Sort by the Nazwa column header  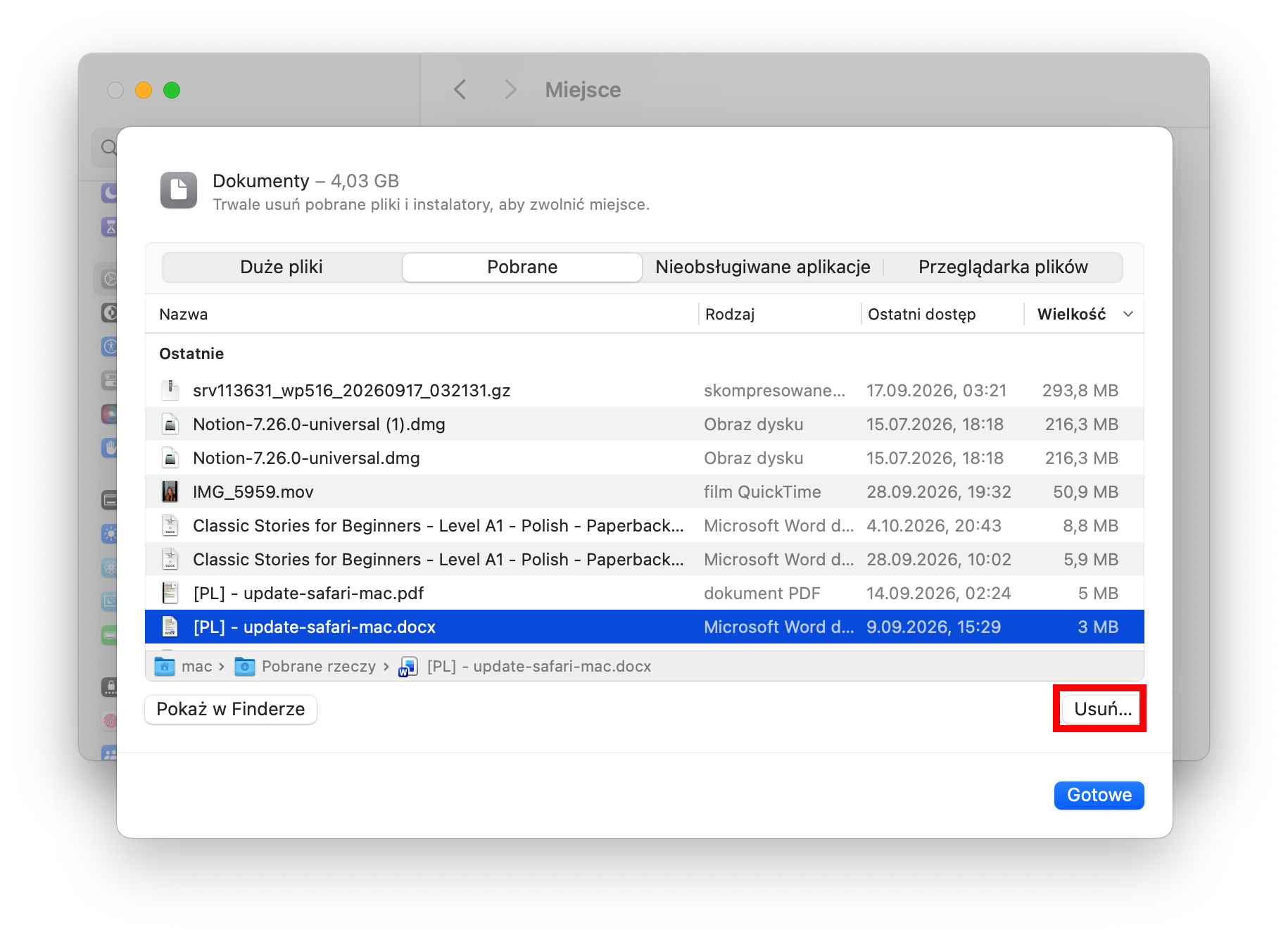click(184, 314)
